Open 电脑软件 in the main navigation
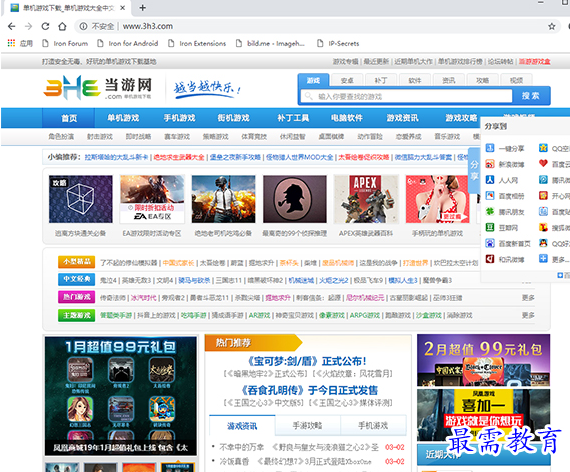Image resolution: width=570 pixels, height=472 pixels. click(346, 118)
